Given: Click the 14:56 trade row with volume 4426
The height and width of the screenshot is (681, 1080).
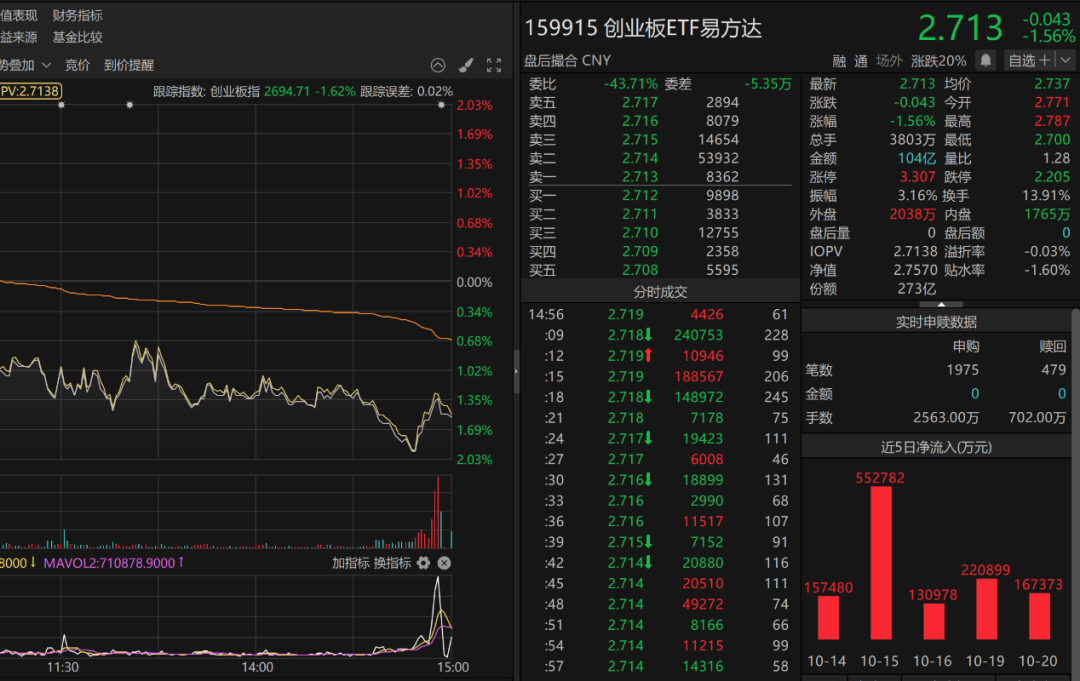Looking at the screenshot, I should click(660, 315).
